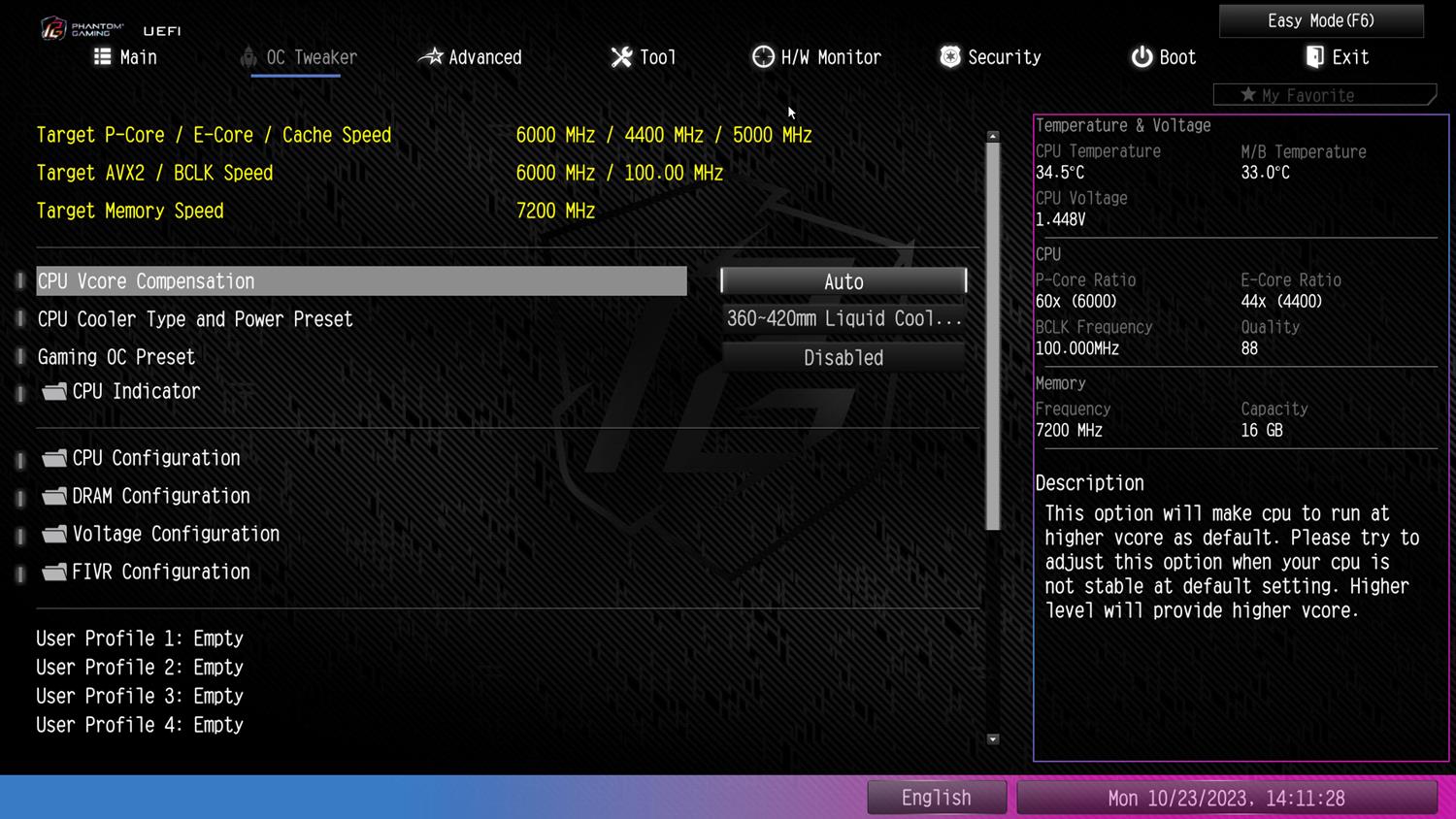
Task: Open Voltage Configuration submenu
Action: coord(175,534)
